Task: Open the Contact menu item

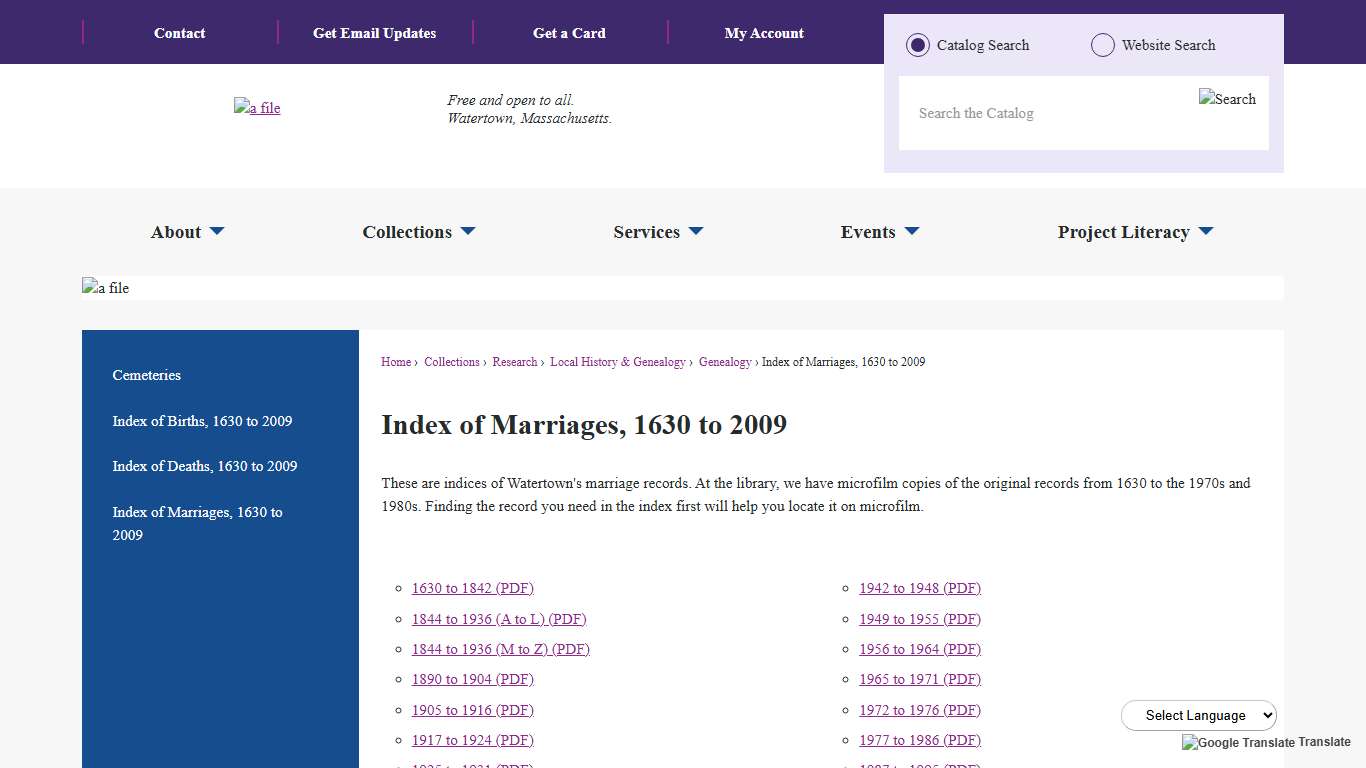Action: point(179,32)
